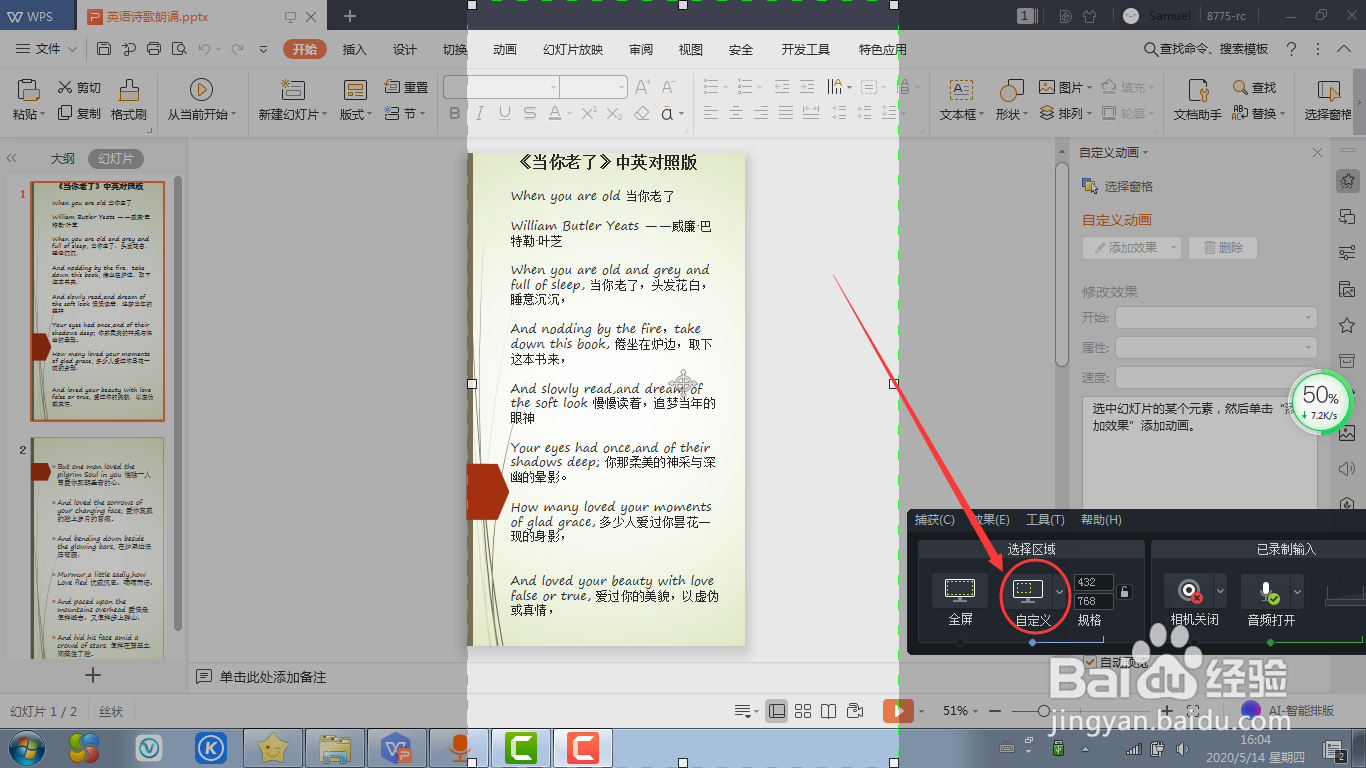This screenshot has height=768, width=1366.
Task: Start slideshow from current slide (从当前开始)
Action: [x=201, y=100]
